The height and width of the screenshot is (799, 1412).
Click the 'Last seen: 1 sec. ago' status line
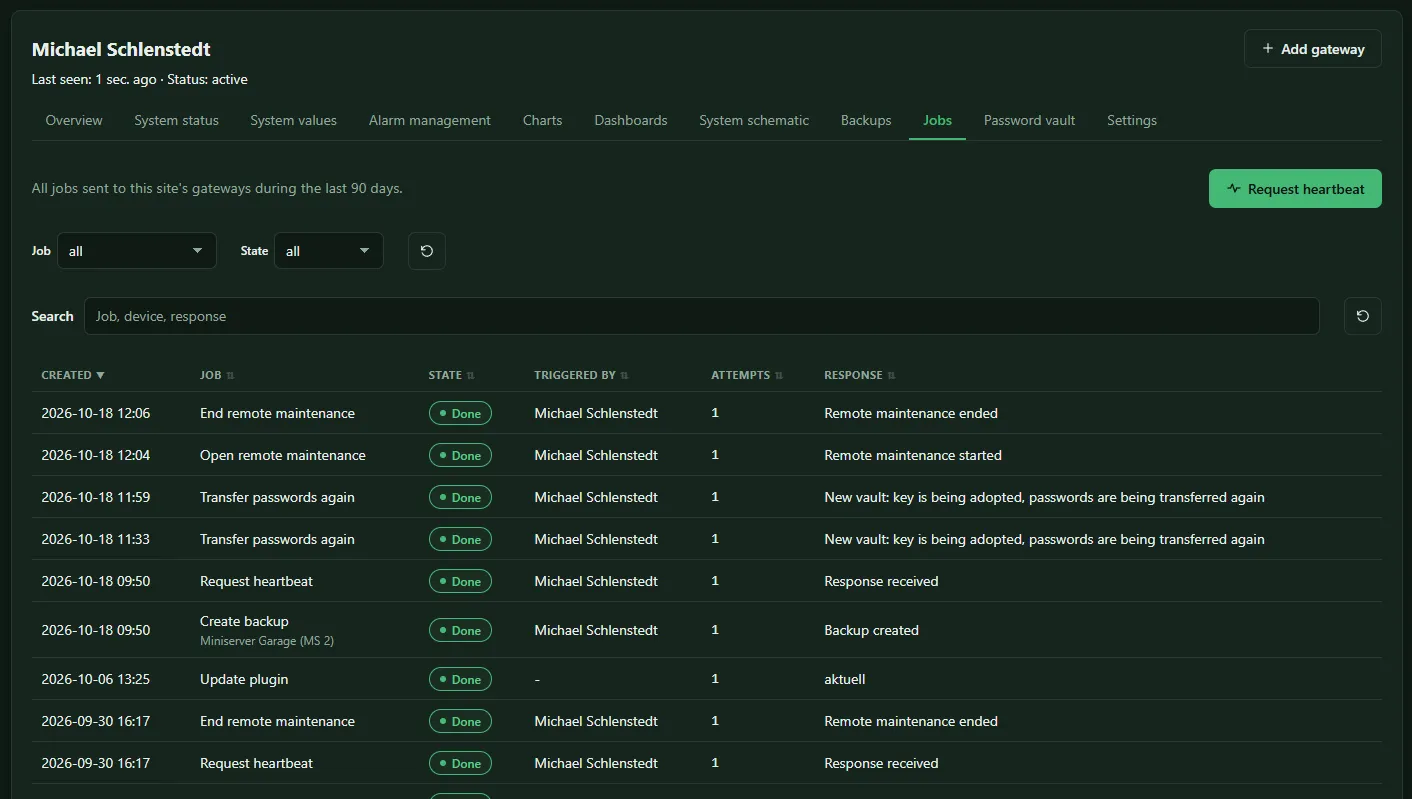(x=140, y=79)
